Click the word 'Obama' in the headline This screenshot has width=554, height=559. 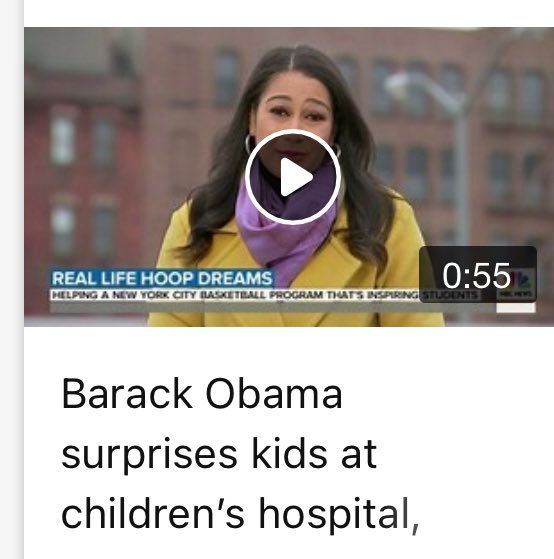pos(274,394)
